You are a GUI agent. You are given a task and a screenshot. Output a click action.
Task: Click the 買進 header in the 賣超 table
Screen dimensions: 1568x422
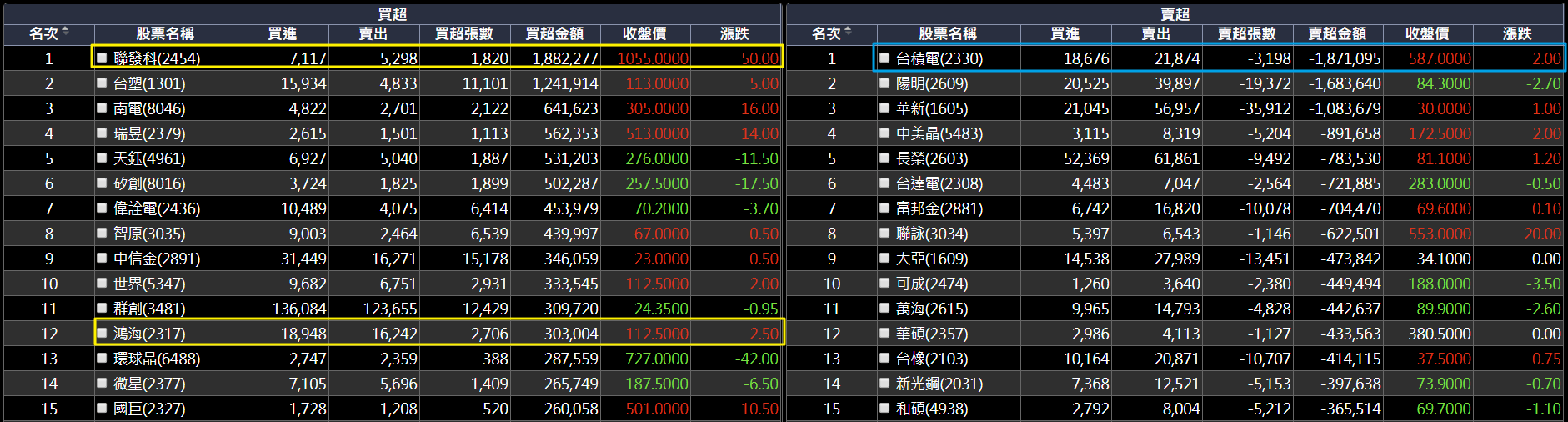[1065, 33]
